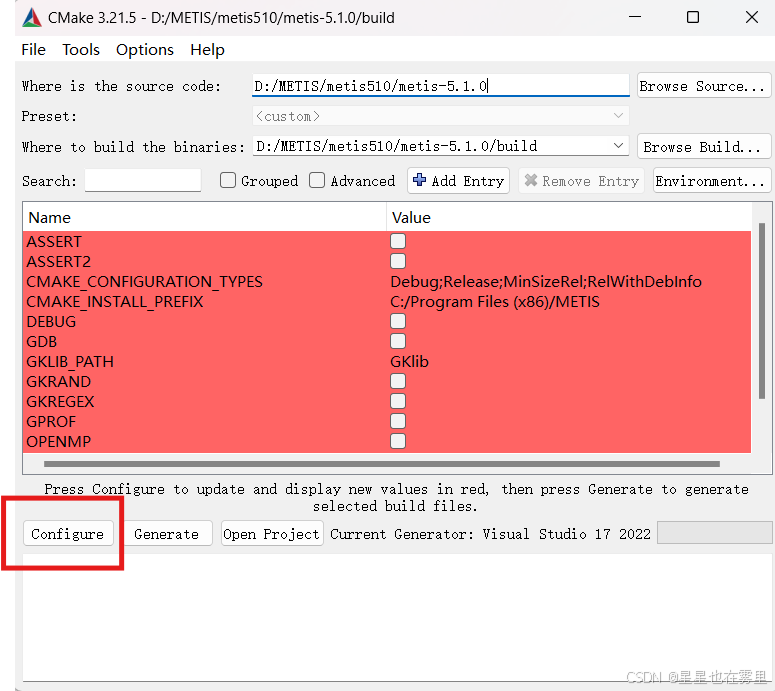Image resolution: width=775 pixels, height=691 pixels.
Task: Maximize the CMake window
Action: [x=693, y=17]
